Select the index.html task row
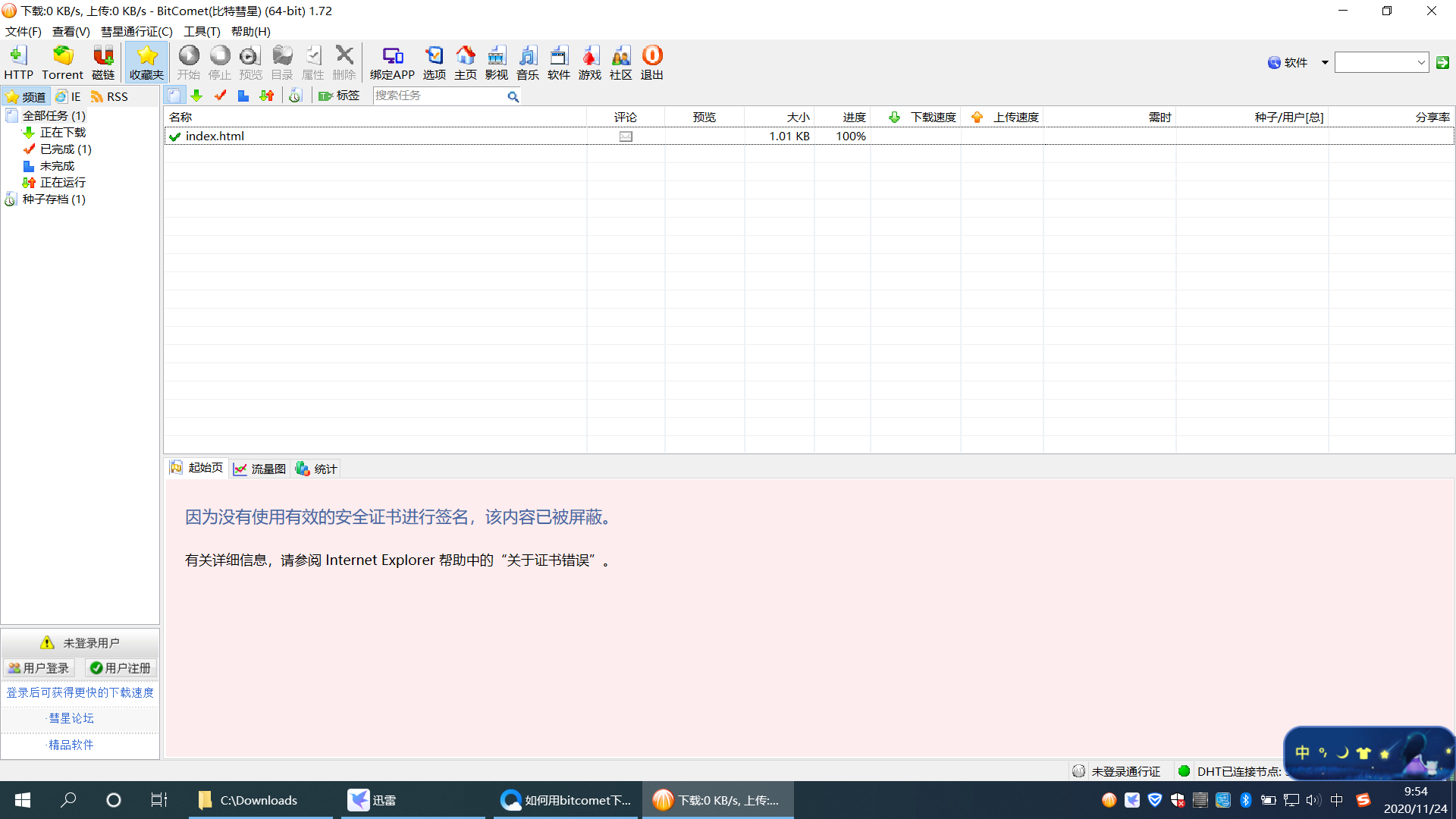Image resolution: width=1456 pixels, height=819 pixels. (x=808, y=136)
